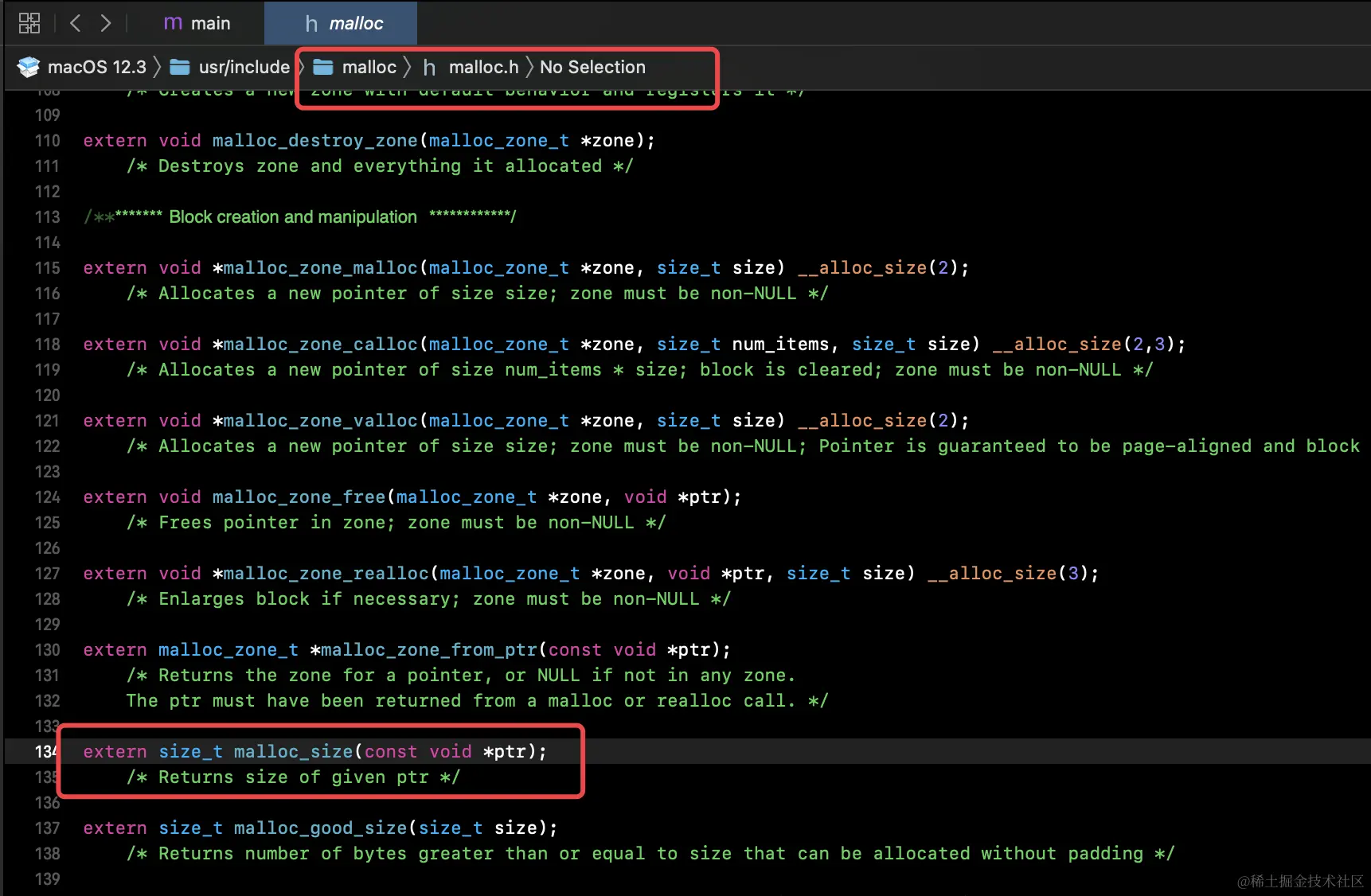Click malloc_good_size function name

coord(321,828)
